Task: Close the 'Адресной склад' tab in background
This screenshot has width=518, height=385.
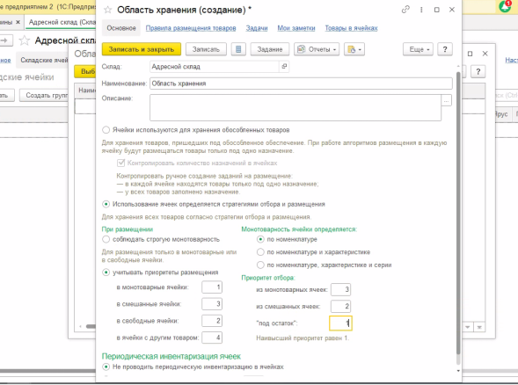Action: pos(18,22)
